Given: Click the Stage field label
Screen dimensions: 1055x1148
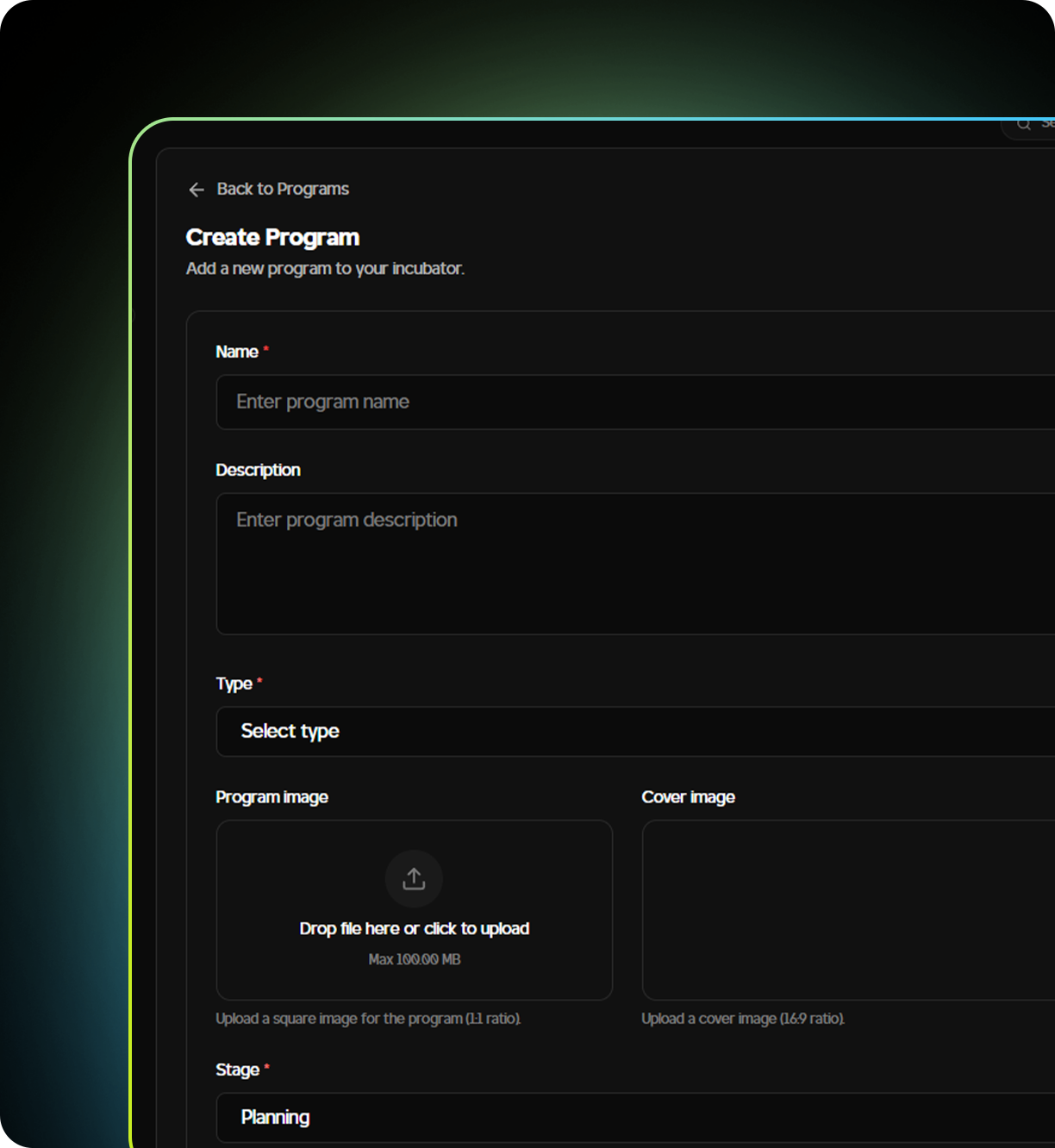Looking at the screenshot, I should pos(237,1070).
